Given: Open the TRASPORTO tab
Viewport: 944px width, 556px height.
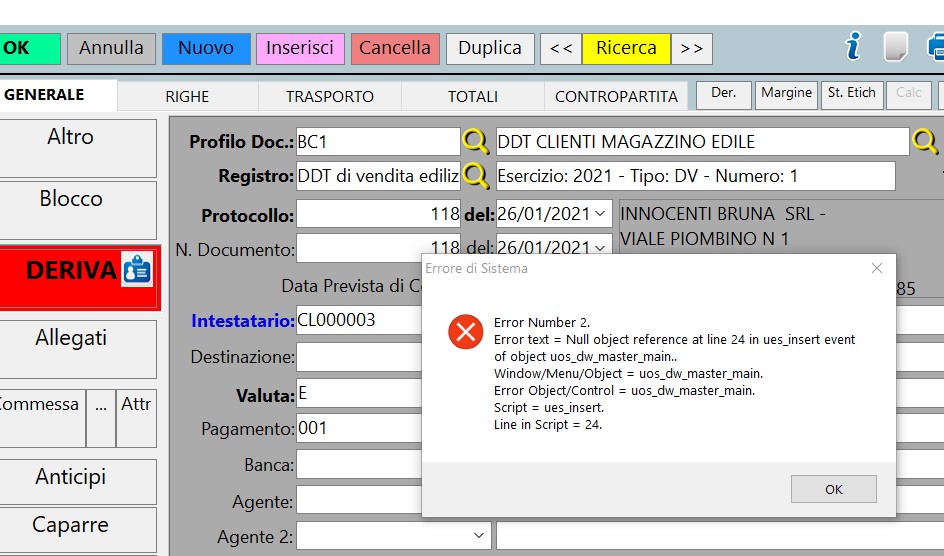Looking at the screenshot, I should tap(329, 96).
